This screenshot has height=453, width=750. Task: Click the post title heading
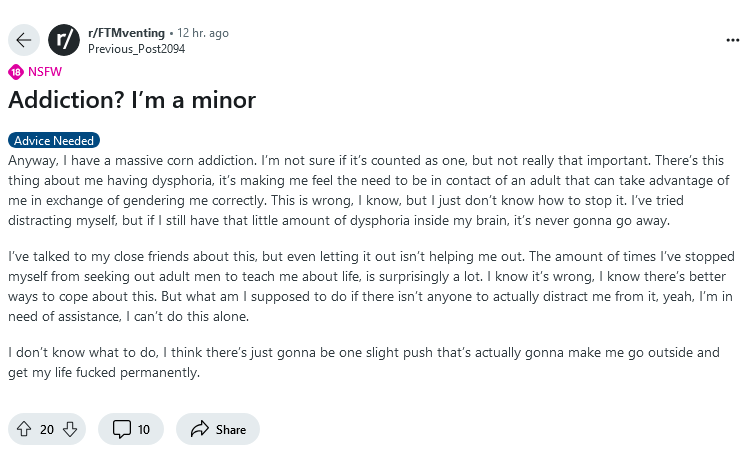(x=132, y=100)
